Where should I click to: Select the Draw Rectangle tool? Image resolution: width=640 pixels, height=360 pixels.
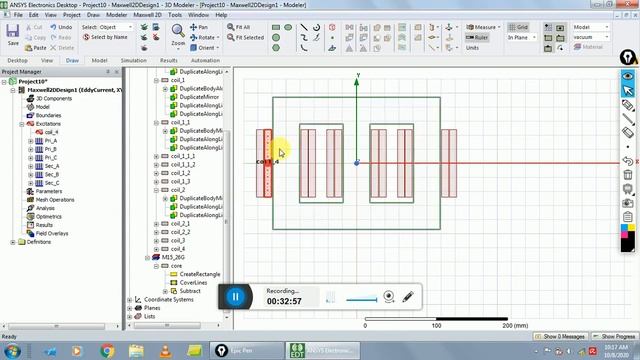point(276,27)
